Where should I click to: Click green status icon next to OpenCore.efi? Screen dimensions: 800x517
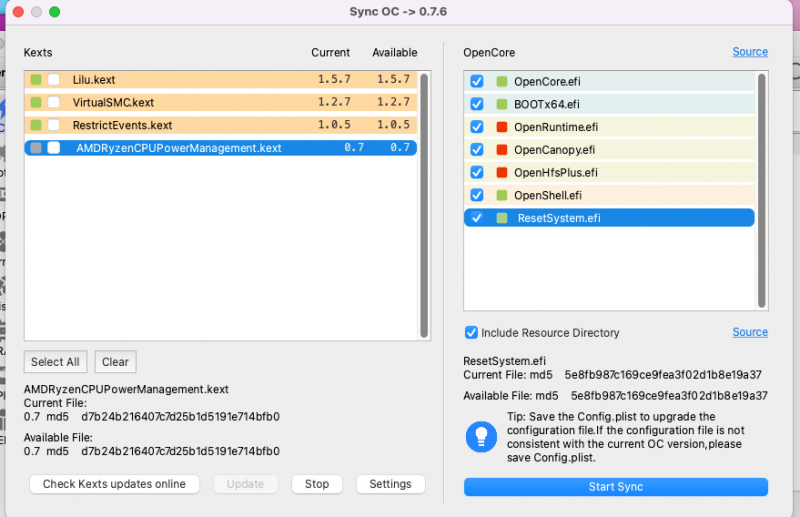click(502, 81)
